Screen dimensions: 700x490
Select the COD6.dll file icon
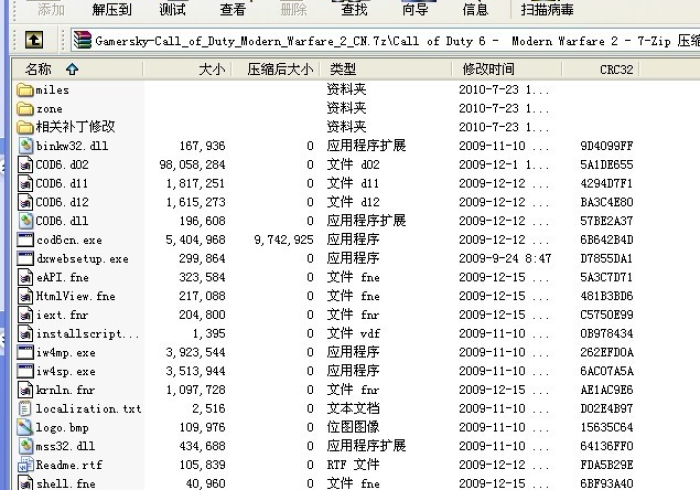coord(25,221)
